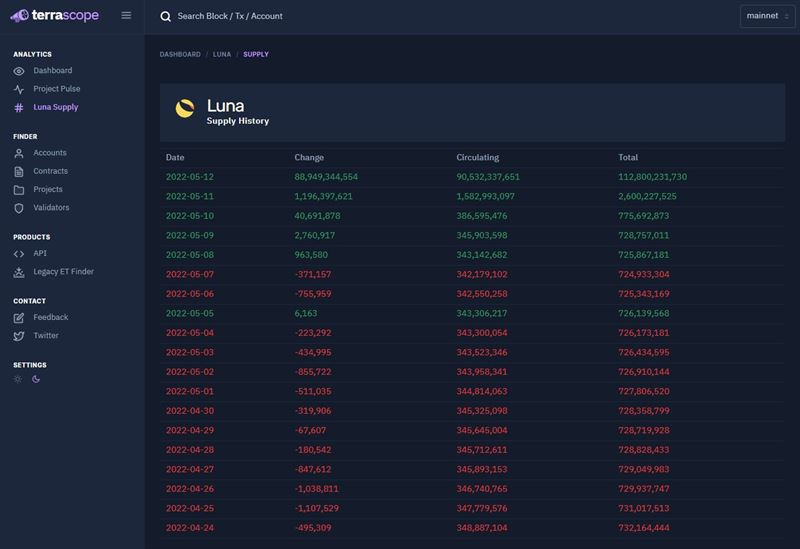
Task: Click the Circulating column header
Action: (478, 158)
